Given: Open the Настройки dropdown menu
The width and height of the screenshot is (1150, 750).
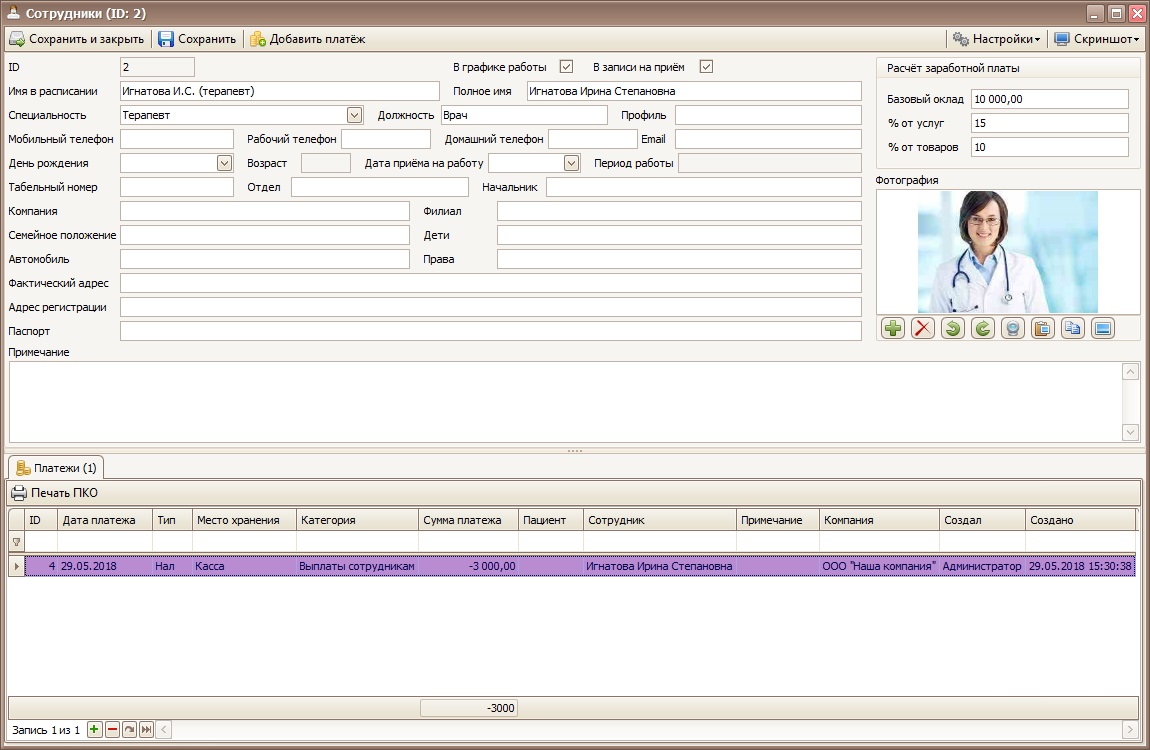Looking at the screenshot, I should point(996,39).
